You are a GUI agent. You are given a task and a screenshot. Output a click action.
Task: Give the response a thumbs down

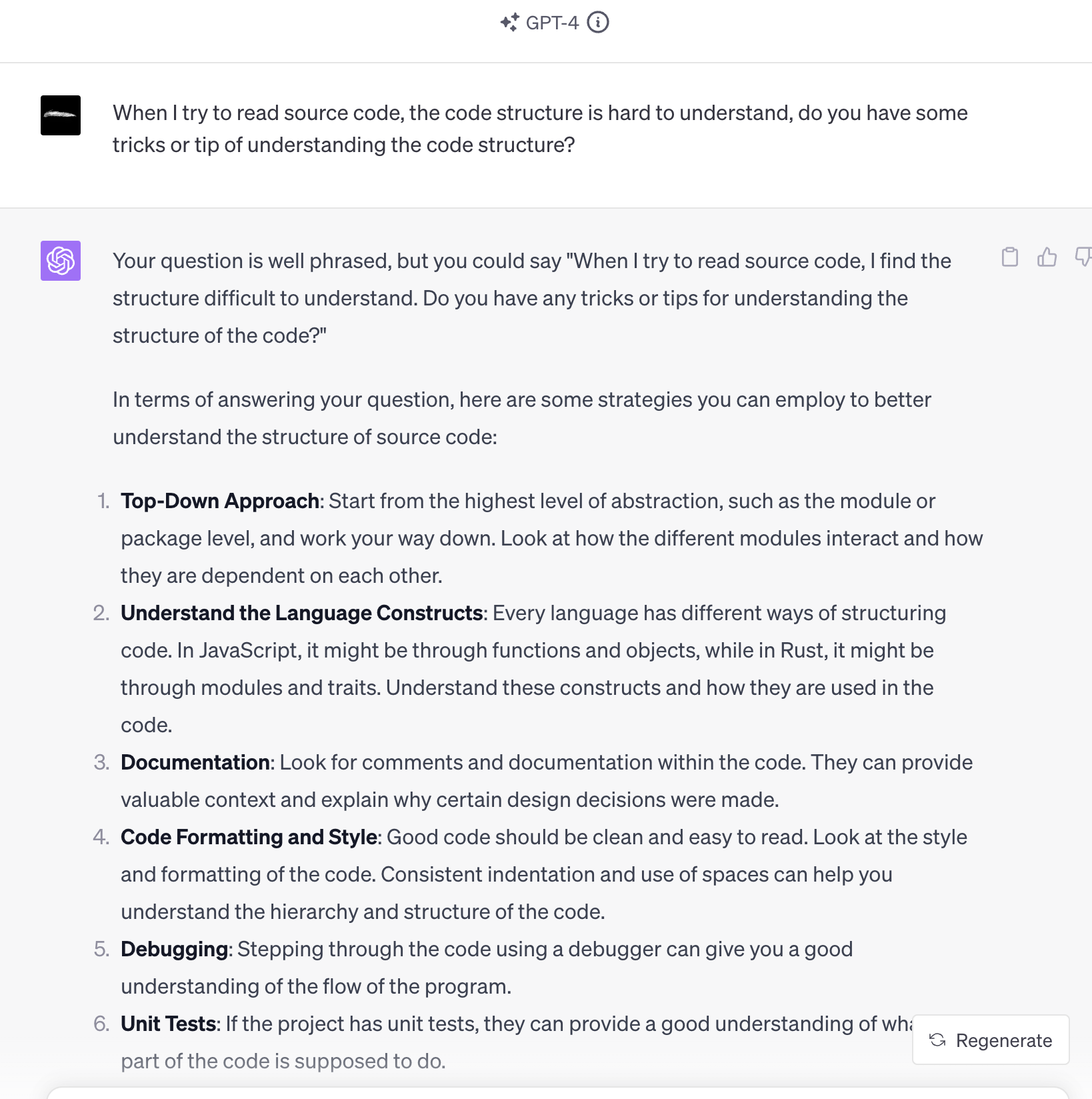click(x=1083, y=257)
